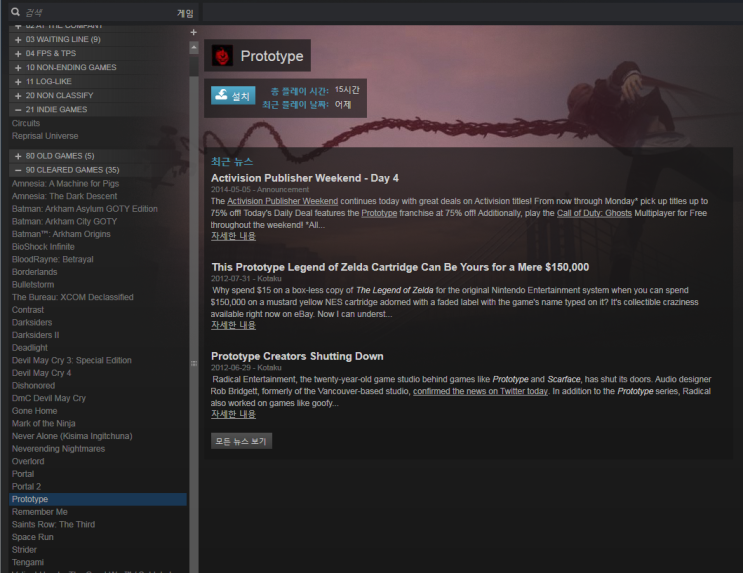Image resolution: width=743 pixels, height=573 pixels.
Task: Click the Prototype game logo icon
Action: [222, 55]
